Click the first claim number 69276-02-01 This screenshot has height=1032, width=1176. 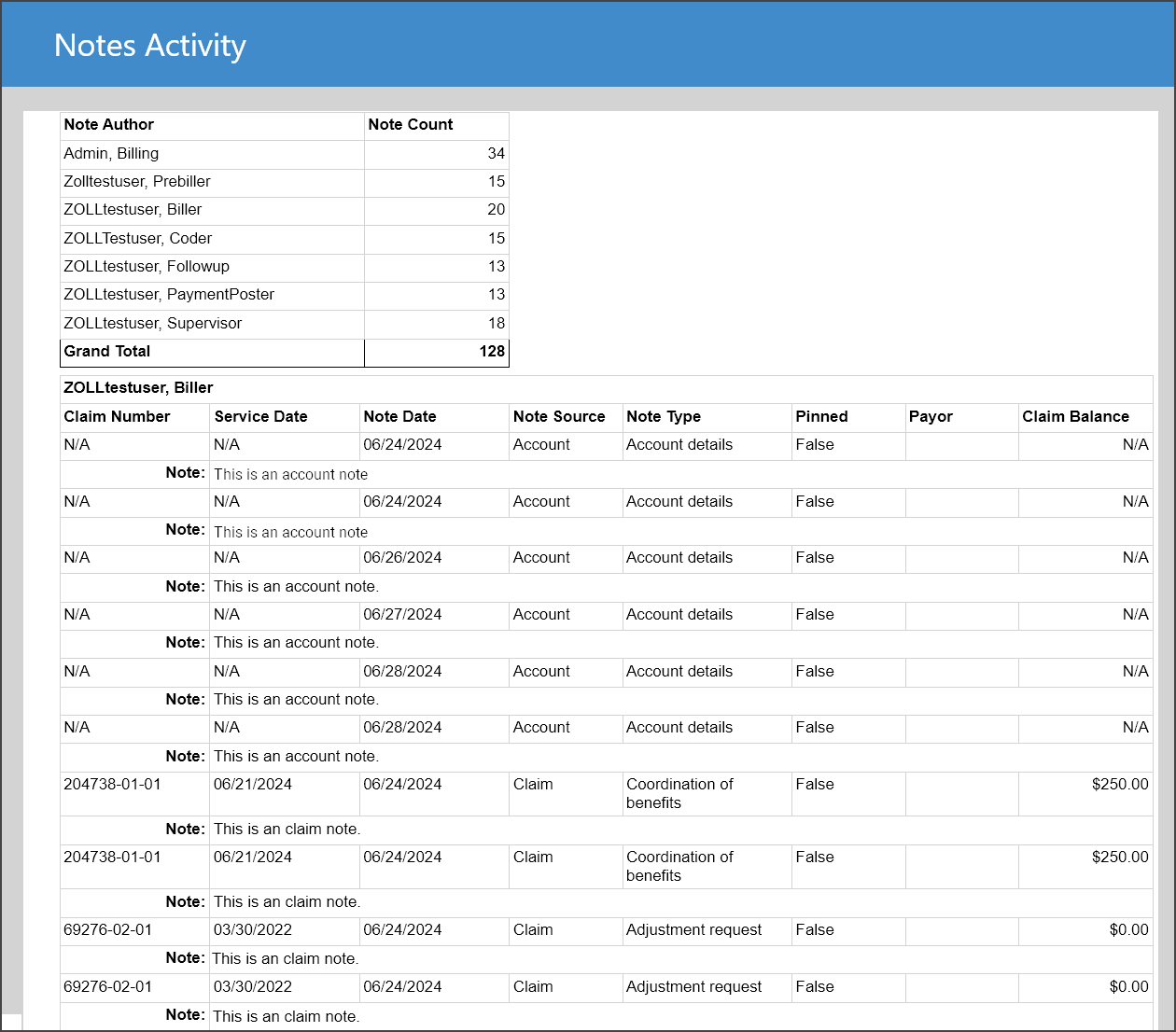tap(107, 930)
